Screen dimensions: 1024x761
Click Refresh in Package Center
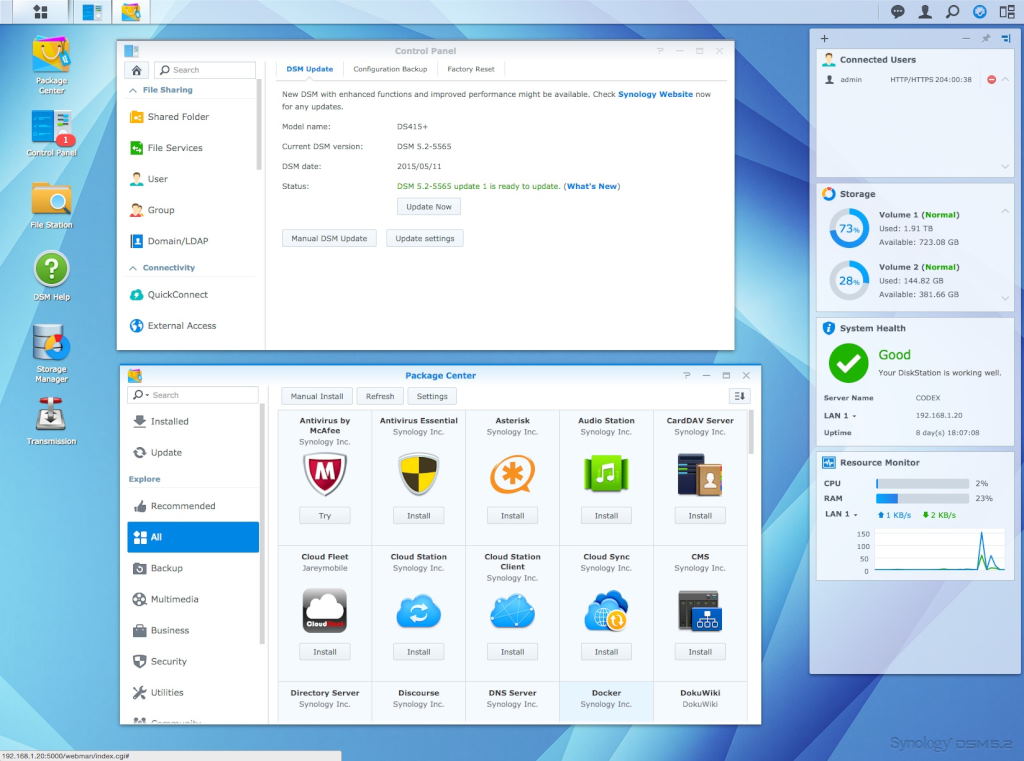(x=380, y=396)
